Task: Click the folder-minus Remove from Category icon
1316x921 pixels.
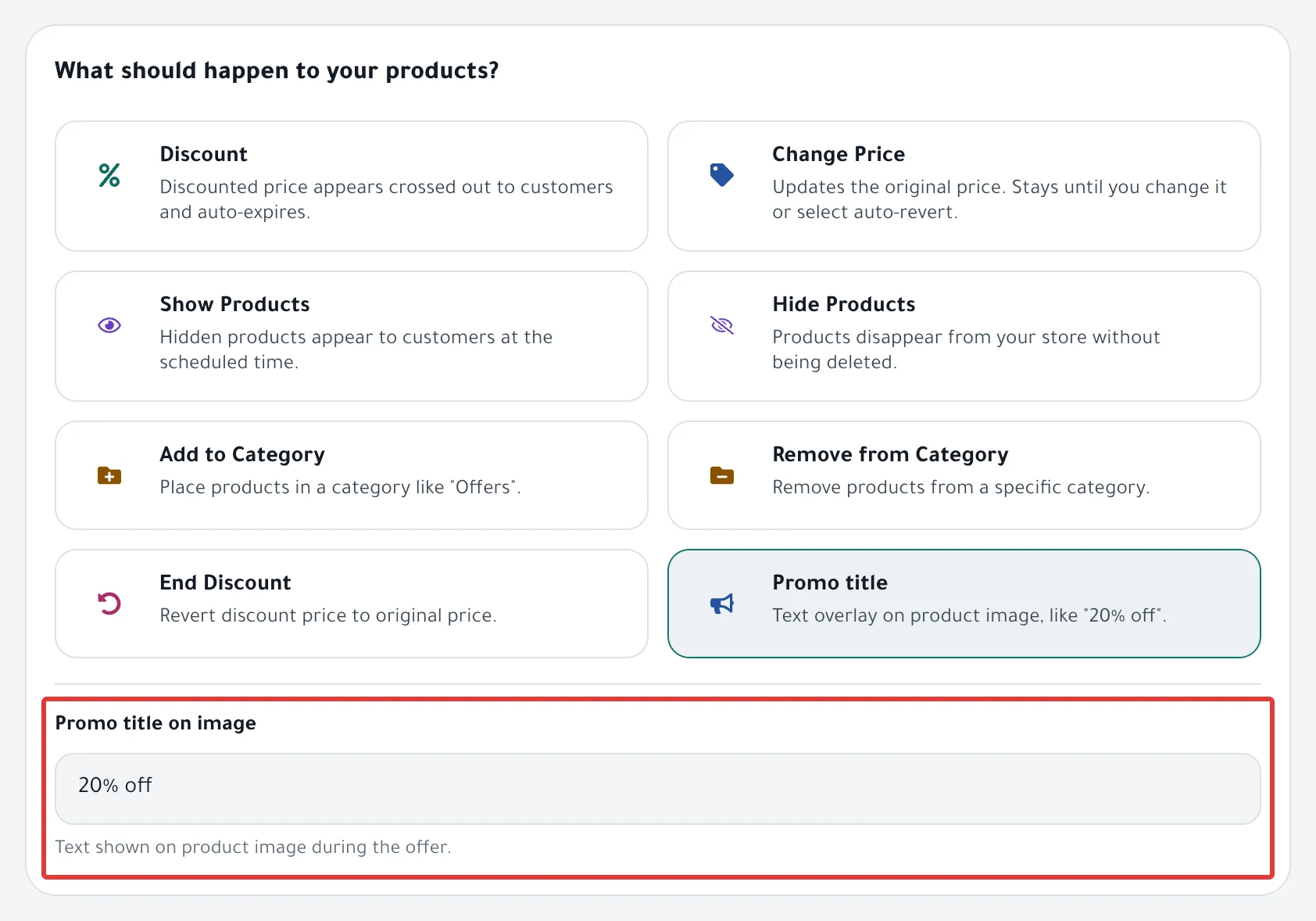Action: tap(721, 475)
